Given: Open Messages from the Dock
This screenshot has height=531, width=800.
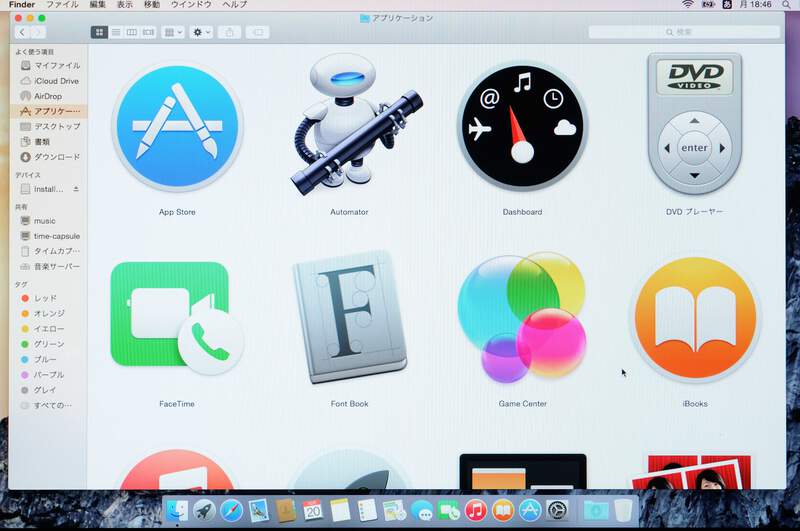Looking at the screenshot, I should [421, 510].
